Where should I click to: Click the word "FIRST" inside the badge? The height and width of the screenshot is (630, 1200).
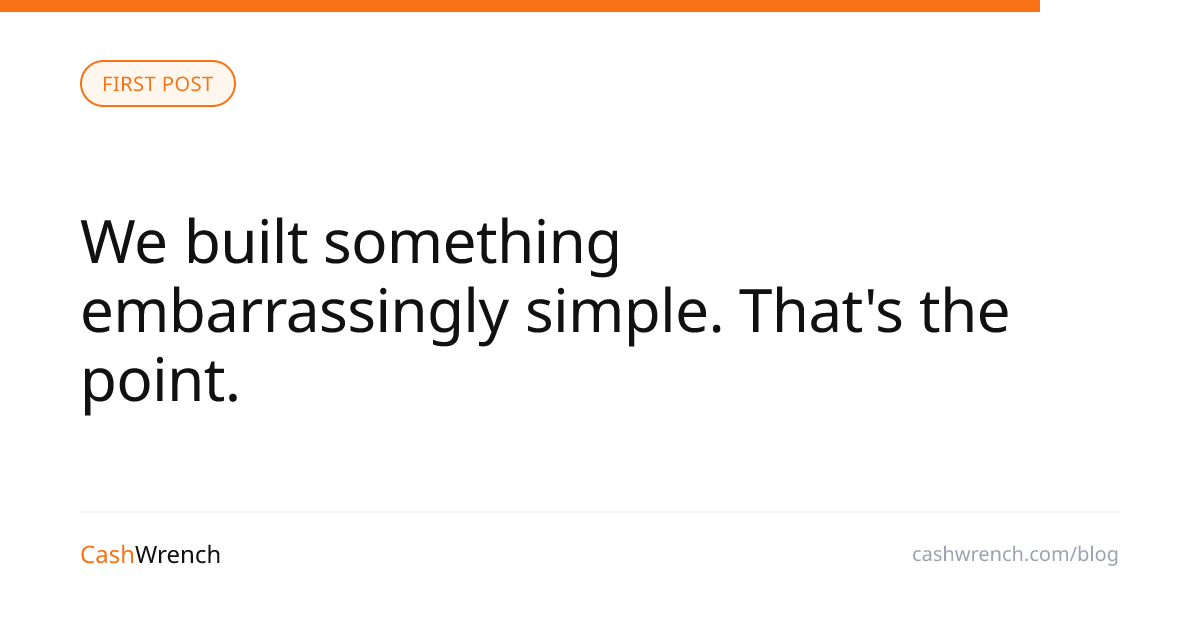pos(129,84)
